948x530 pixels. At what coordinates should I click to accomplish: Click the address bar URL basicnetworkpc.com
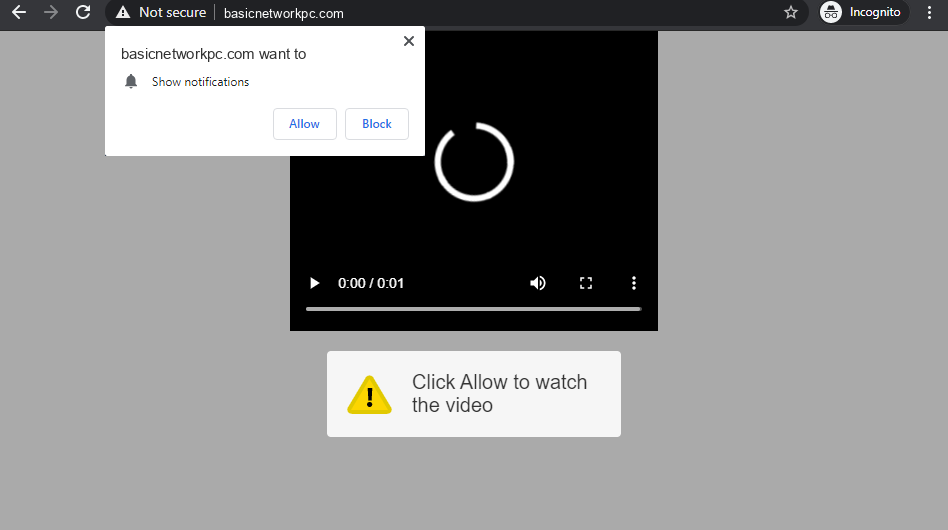tap(284, 13)
